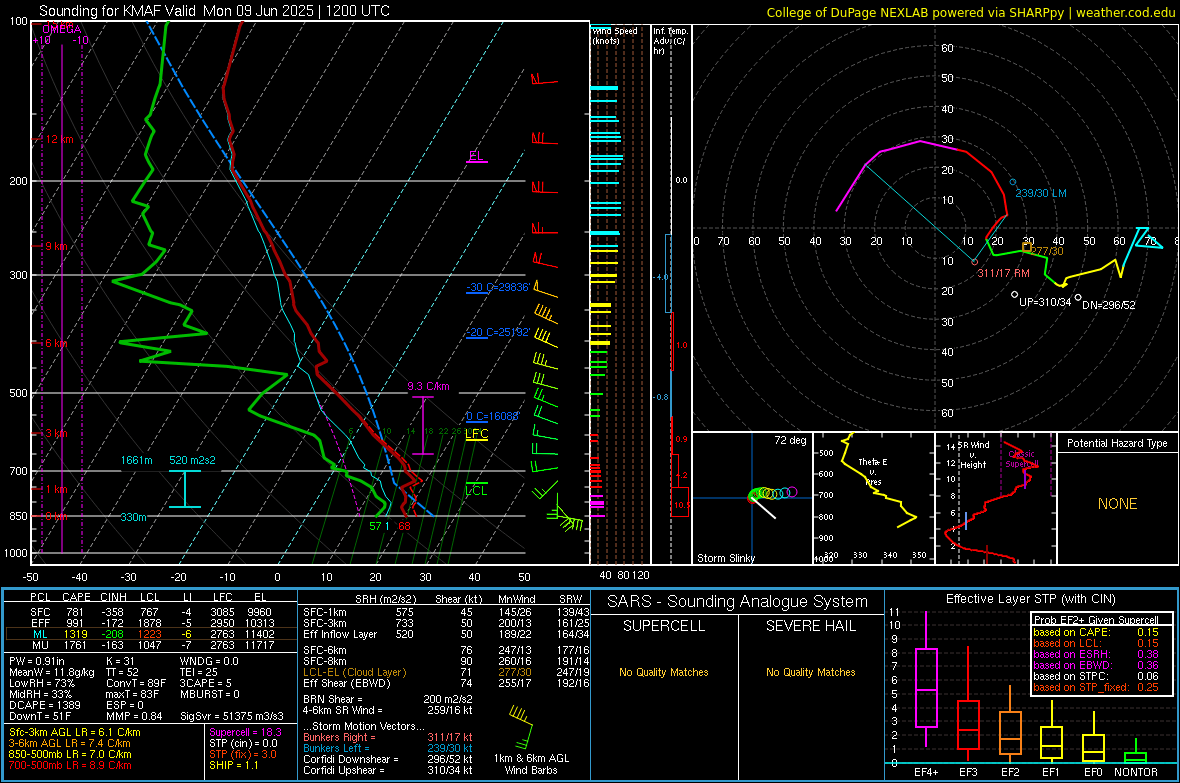The image size is (1180, 783).
Task: Click the Potential Hazard Type header
Action: (1117, 443)
